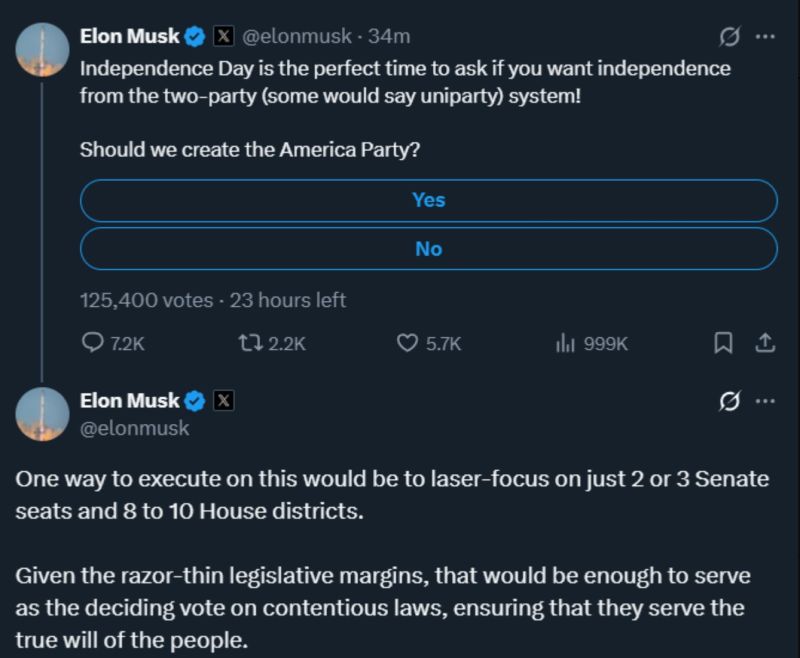
Task: Click the Elon Musk name on the second tweet
Action: (x=129, y=401)
